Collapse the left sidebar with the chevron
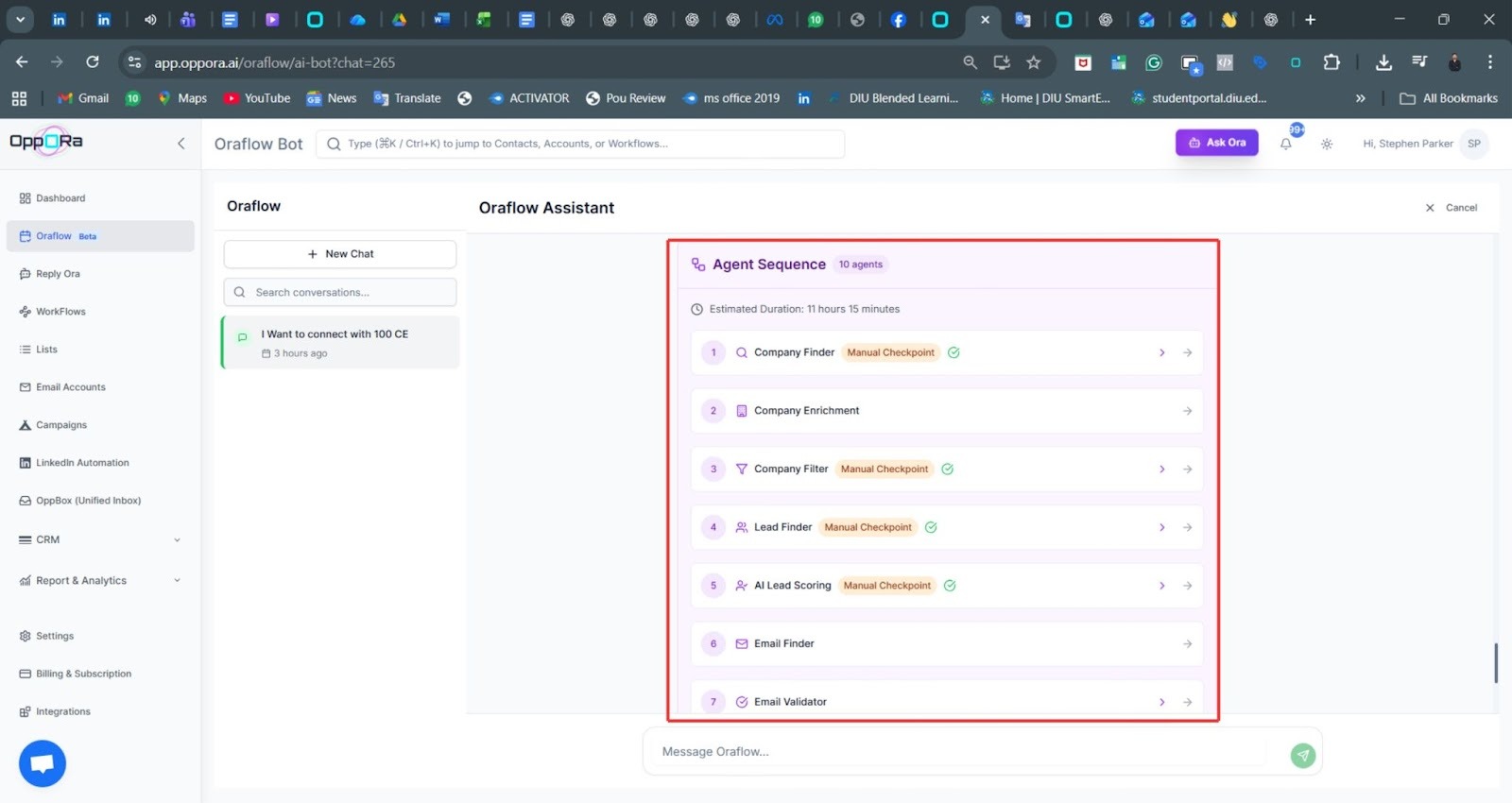Screen dimensions: 1512x803 pos(181,144)
